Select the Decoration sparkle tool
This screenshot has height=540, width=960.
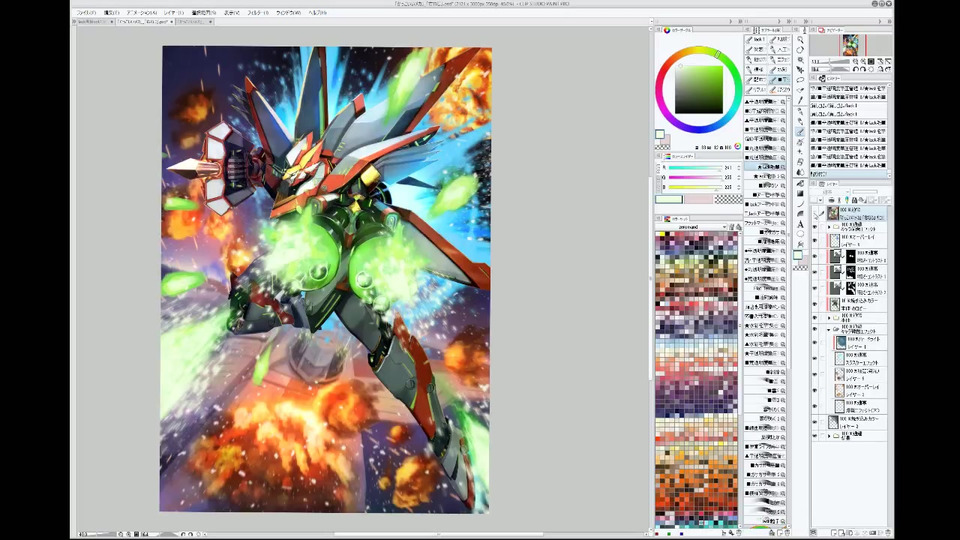tap(800, 152)
